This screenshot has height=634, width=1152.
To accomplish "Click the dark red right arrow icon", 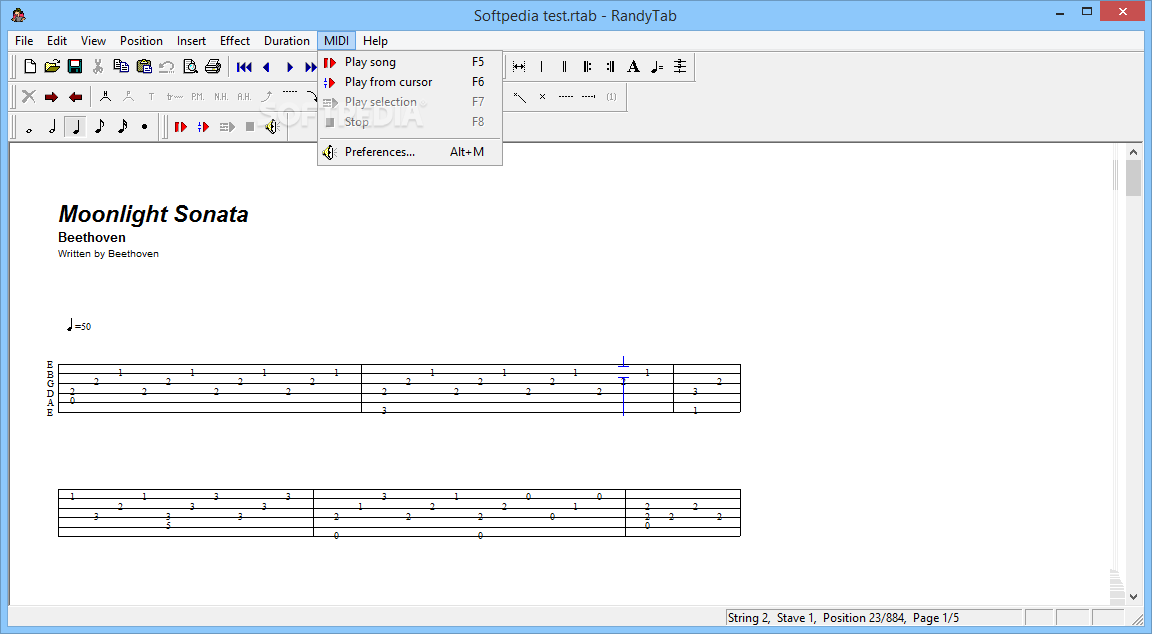I will point(51,97).
